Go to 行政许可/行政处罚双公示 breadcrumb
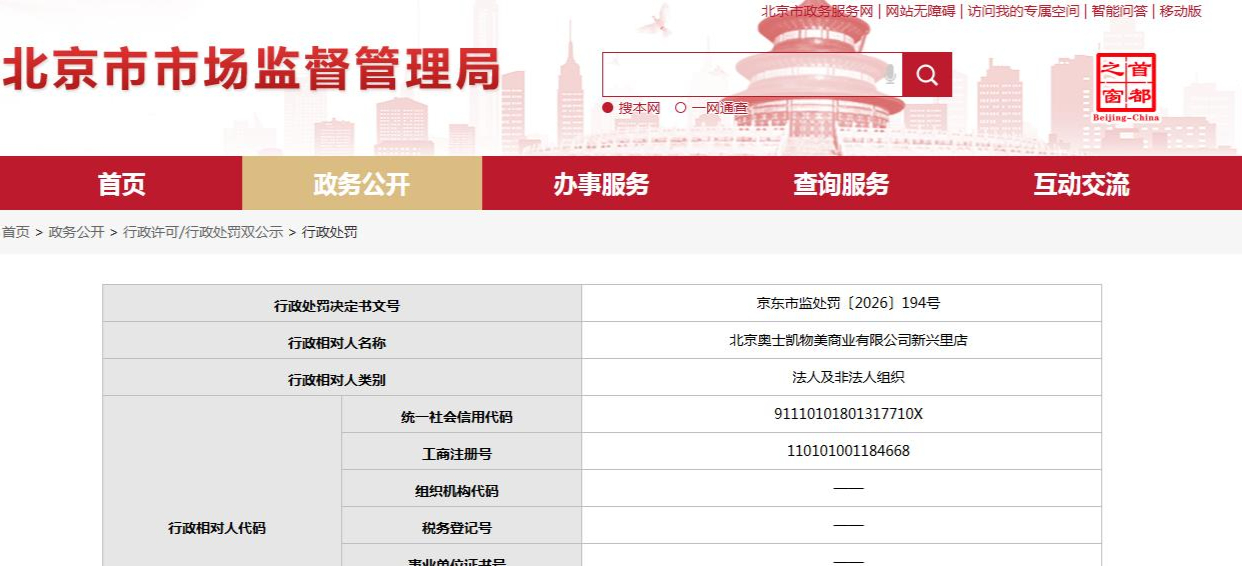Viewport: 1242px width, 566px height. 203,232
